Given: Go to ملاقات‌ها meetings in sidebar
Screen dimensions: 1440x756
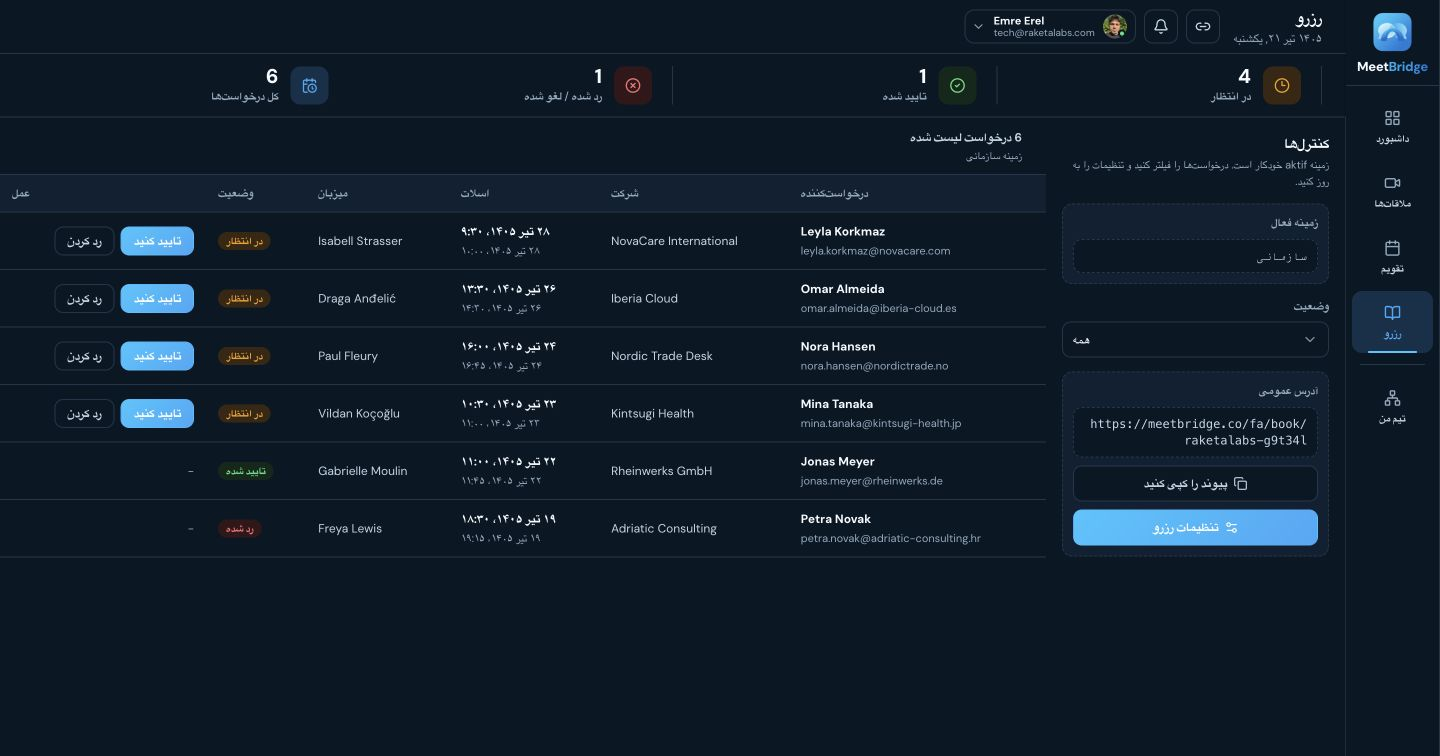Looking at the screenshot, I should click(x=1392, y=192).
